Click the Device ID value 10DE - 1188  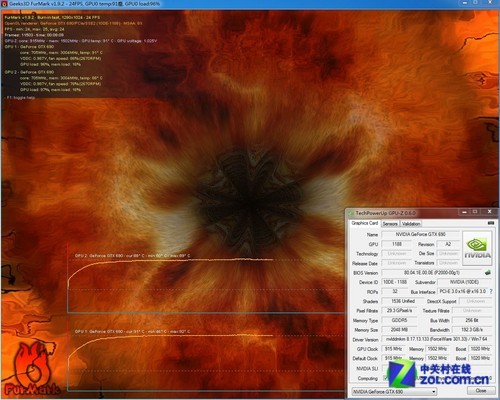[395, 282]
